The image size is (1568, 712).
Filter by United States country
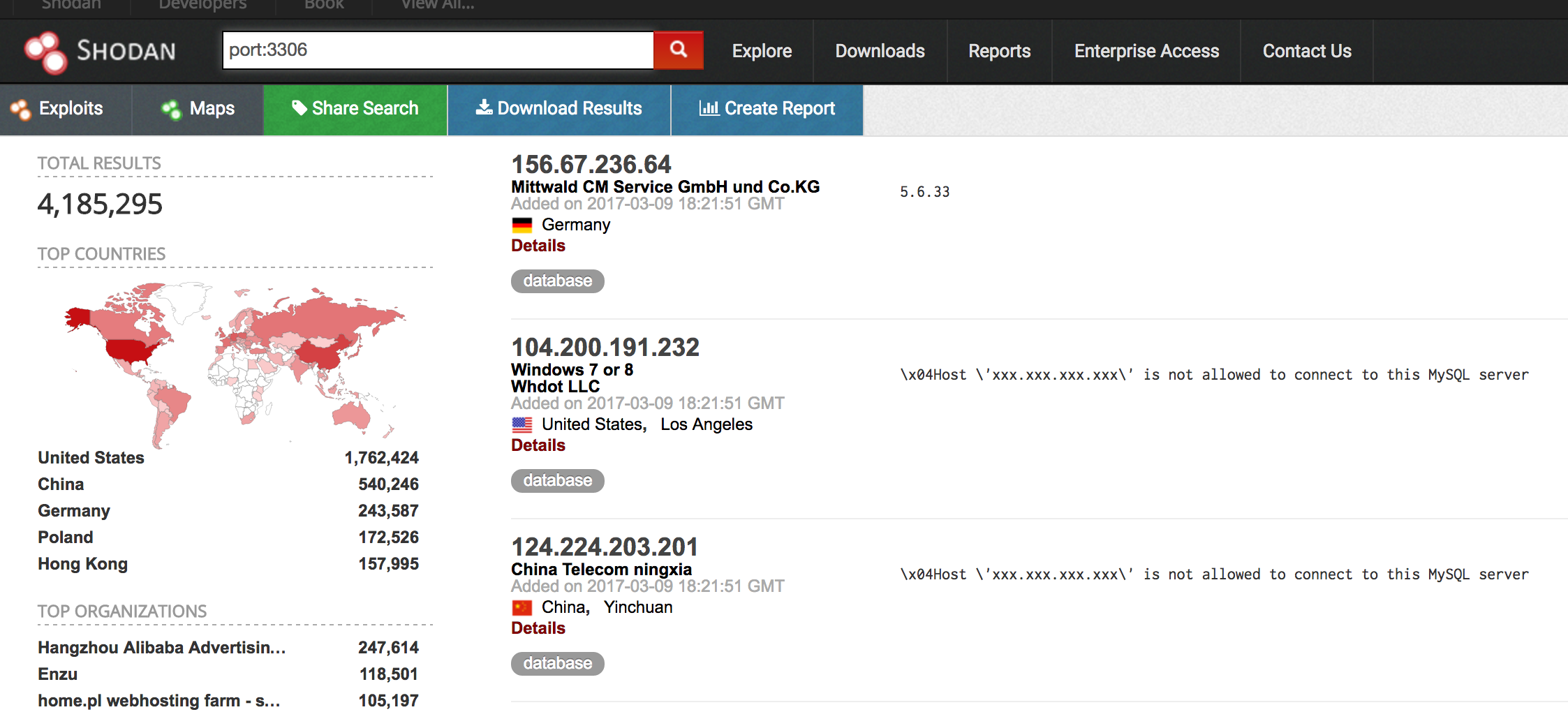pyautogui.click(x=91, y=458)
